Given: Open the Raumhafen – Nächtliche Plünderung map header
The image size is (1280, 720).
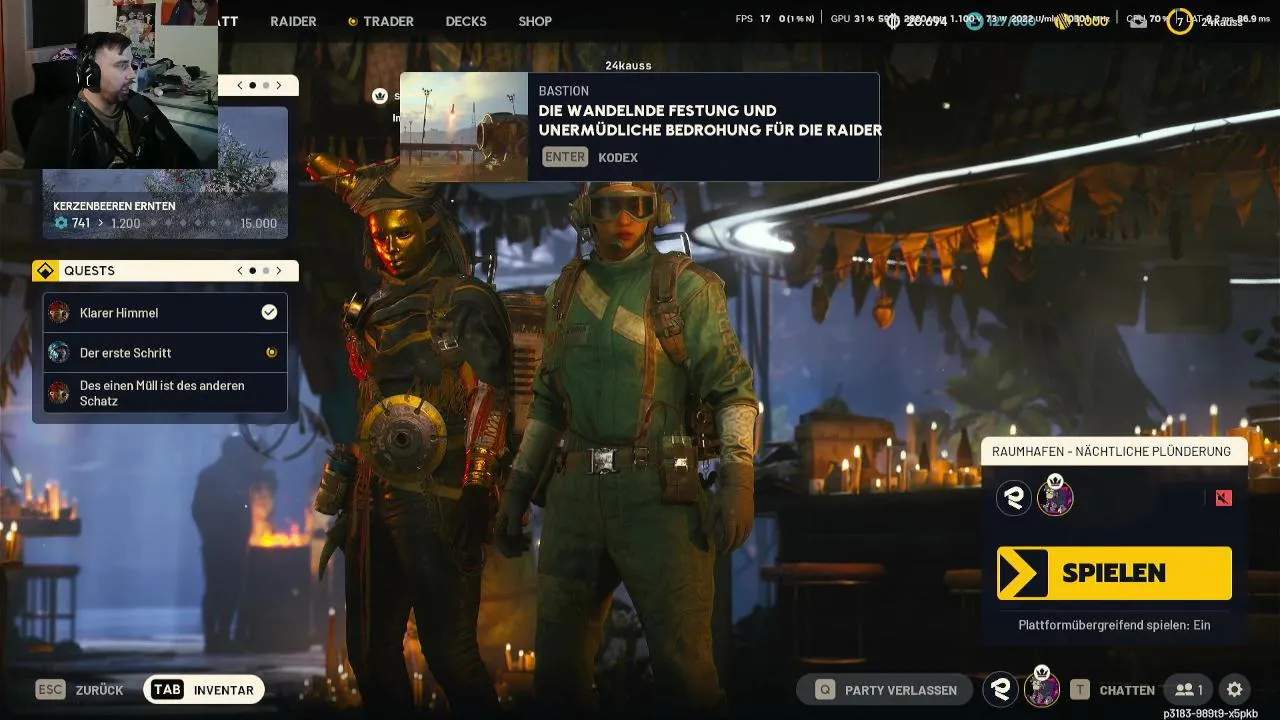Looking at the screenshot, I should 1114,451.
